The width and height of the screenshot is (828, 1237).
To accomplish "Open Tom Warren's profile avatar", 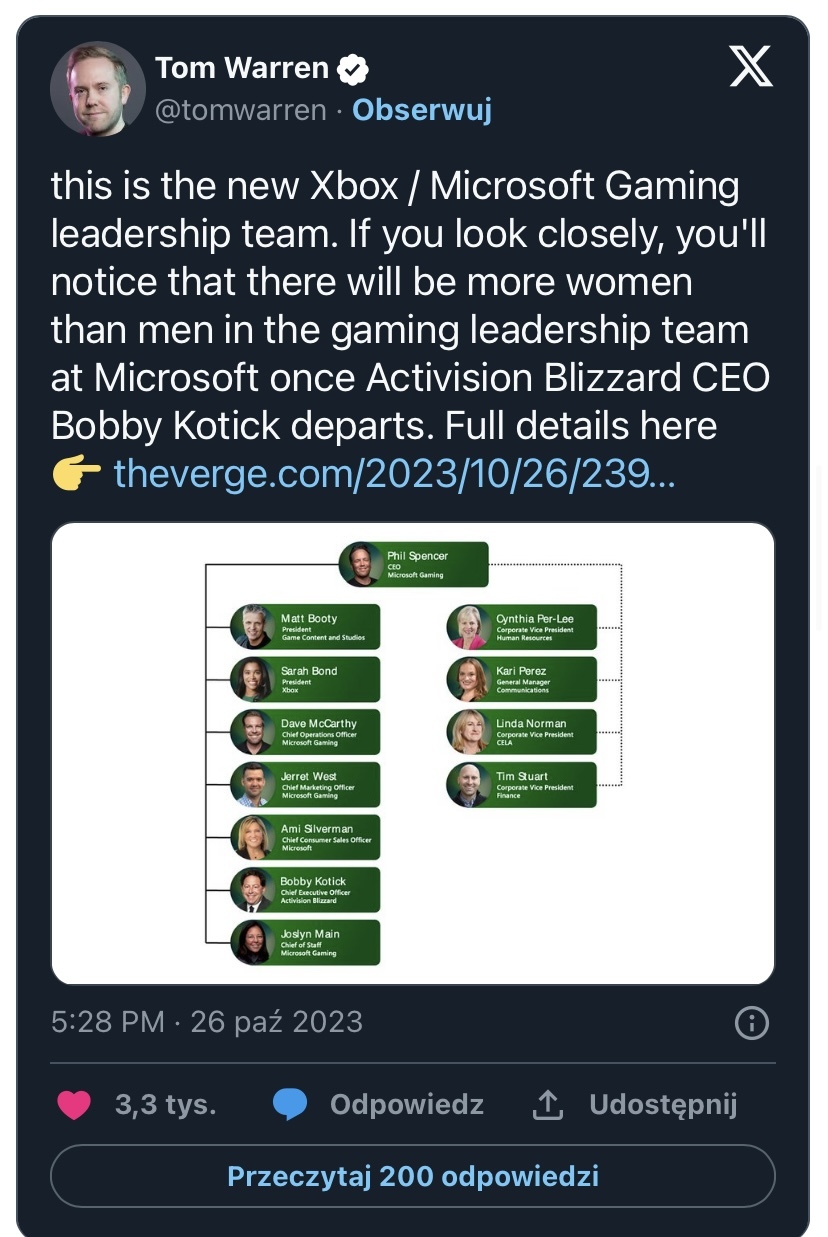I will coord(97,88).
